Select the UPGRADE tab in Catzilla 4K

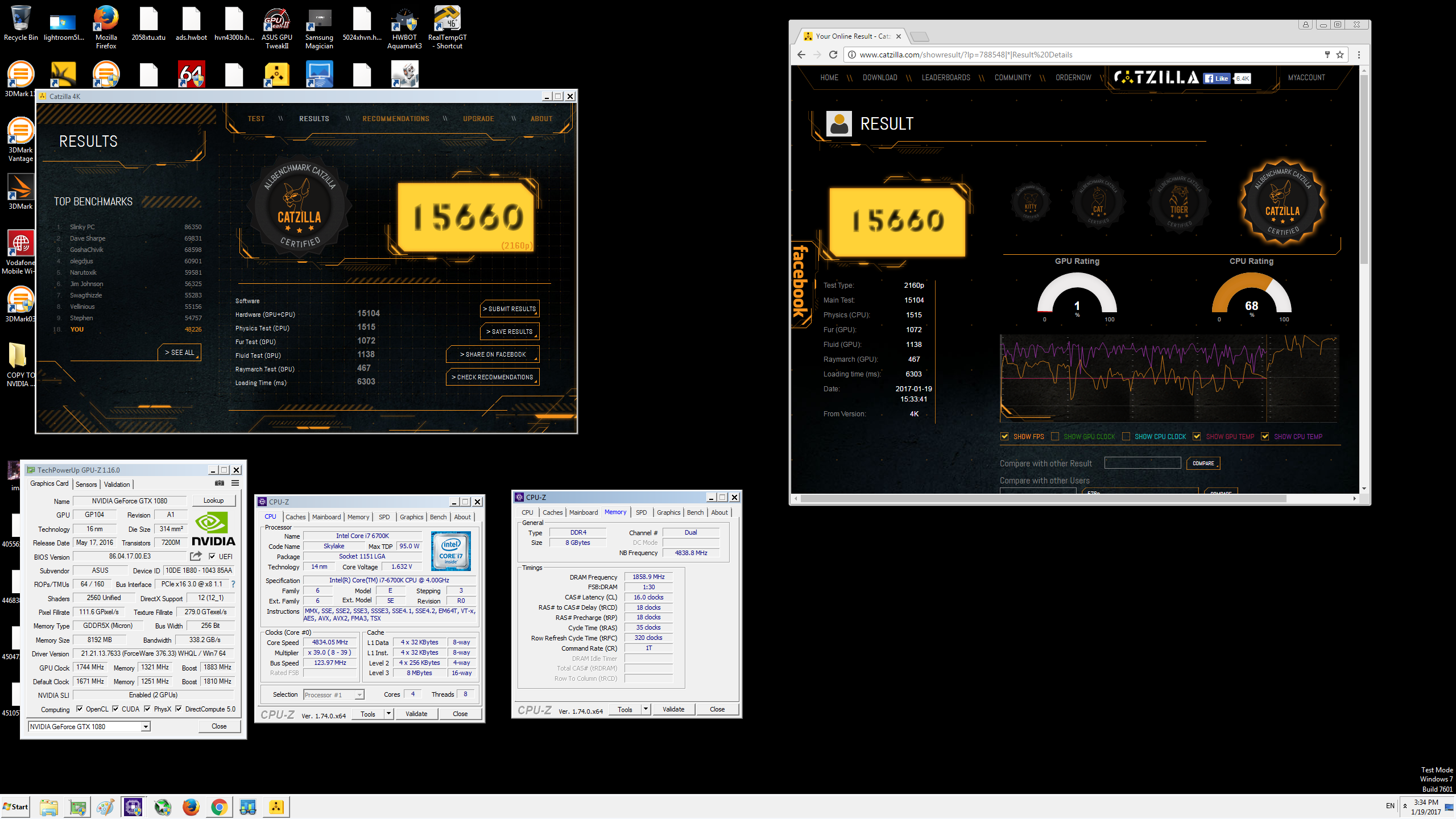(478, 119)
